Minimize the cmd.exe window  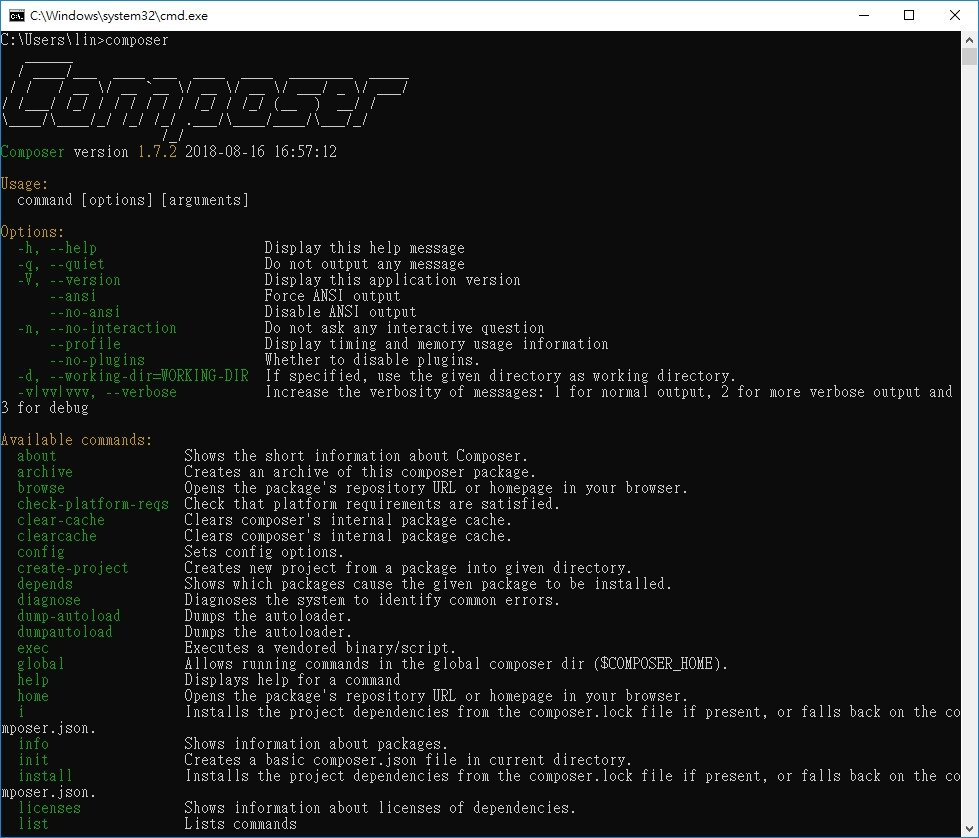pyautogui.click(x=864, y=15)
